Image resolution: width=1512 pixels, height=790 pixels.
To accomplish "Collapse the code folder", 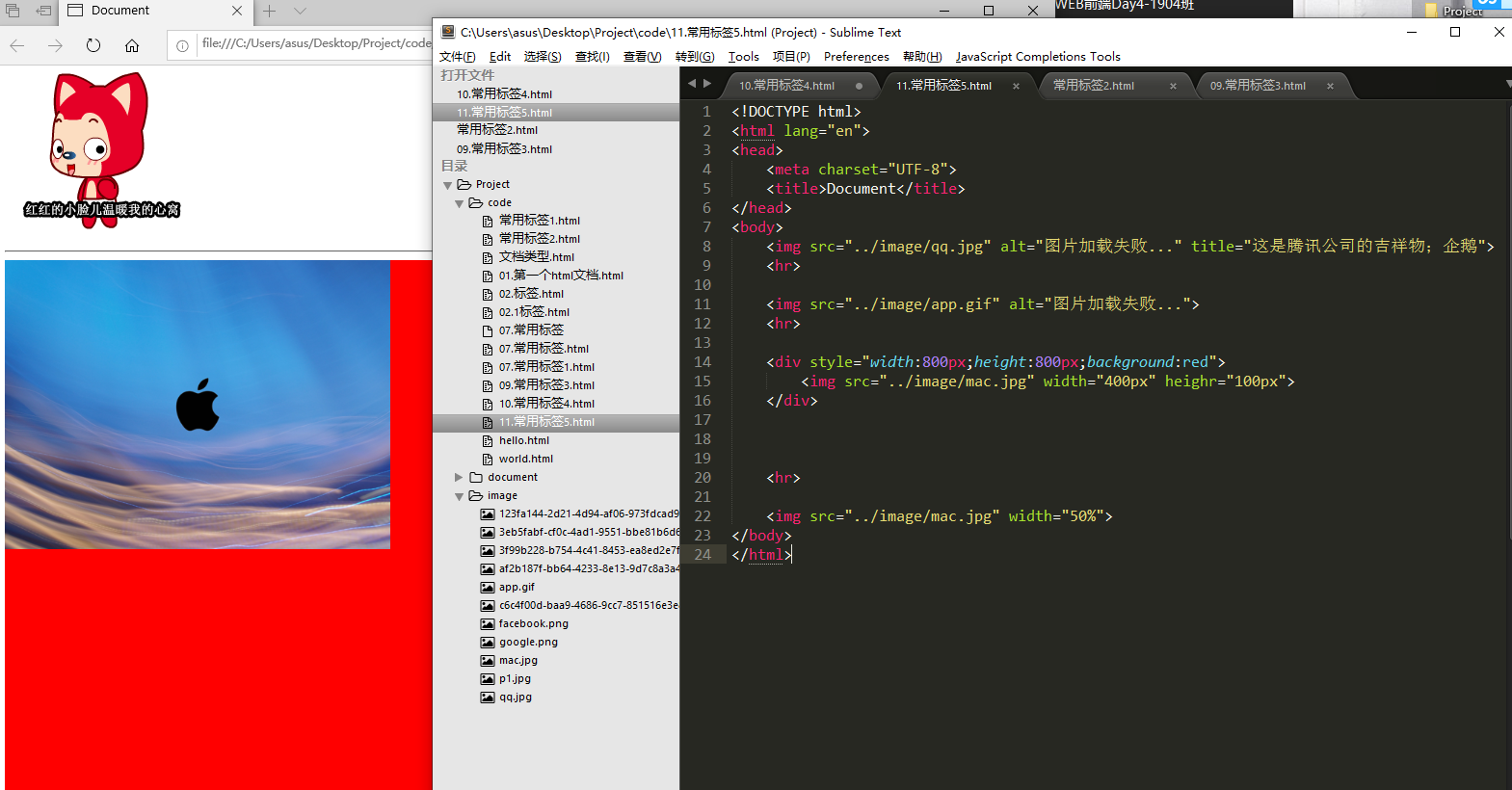I will [459, 203].
